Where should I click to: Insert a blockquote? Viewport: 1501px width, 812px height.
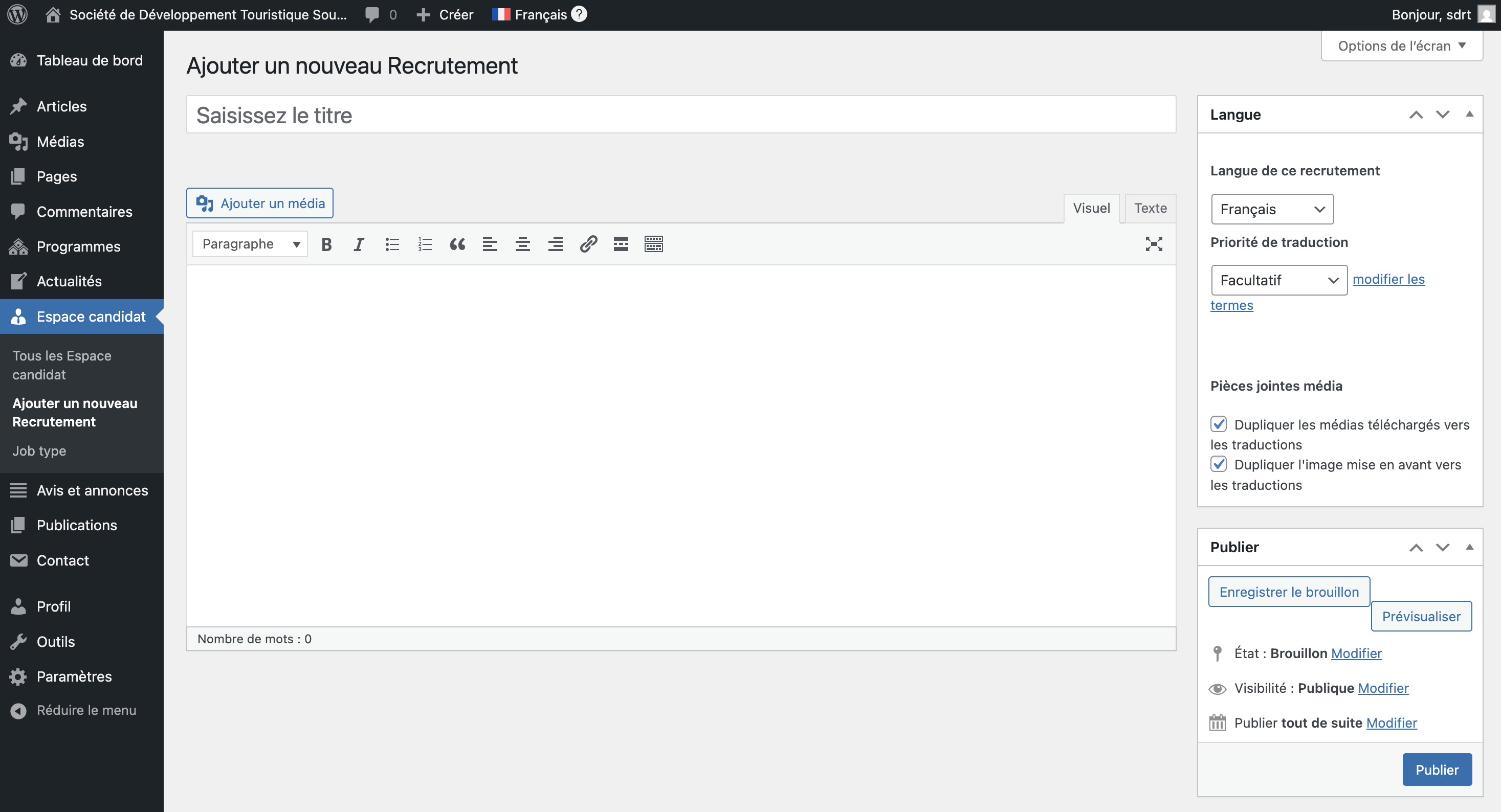pyautogui.click(x=457, y=244)
